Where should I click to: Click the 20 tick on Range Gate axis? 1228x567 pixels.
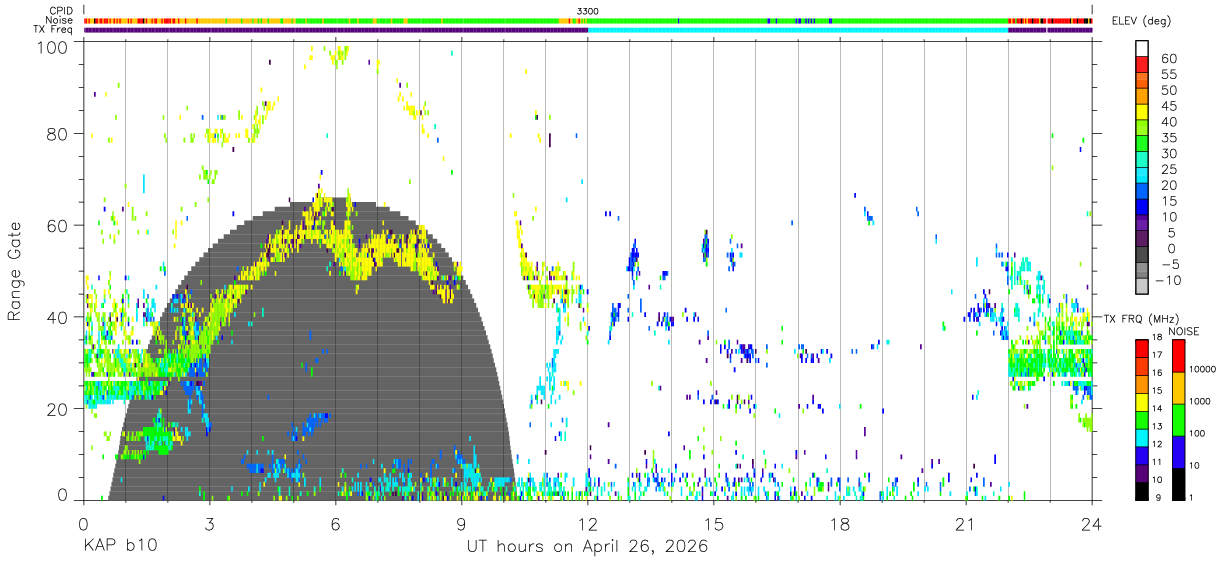point(59,409)
